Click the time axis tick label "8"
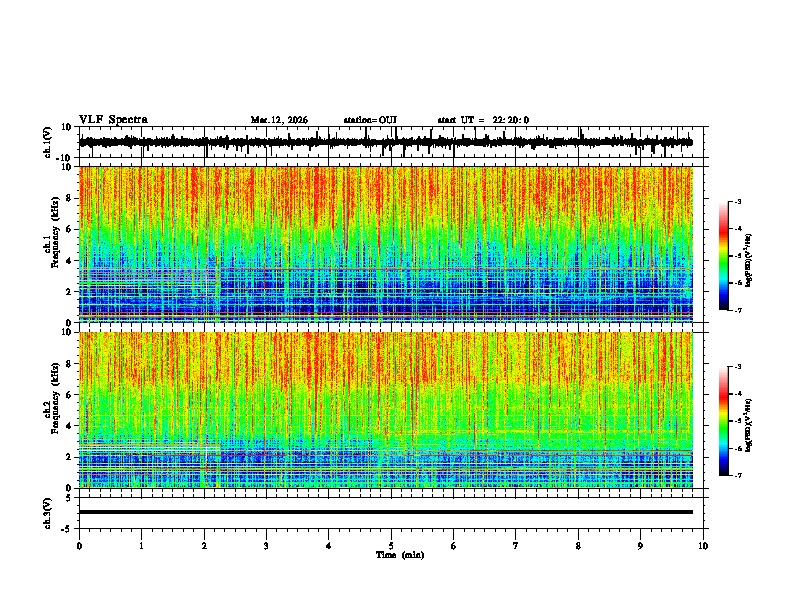792x612 pixels. pyautogui.click(x=578, y=546)
